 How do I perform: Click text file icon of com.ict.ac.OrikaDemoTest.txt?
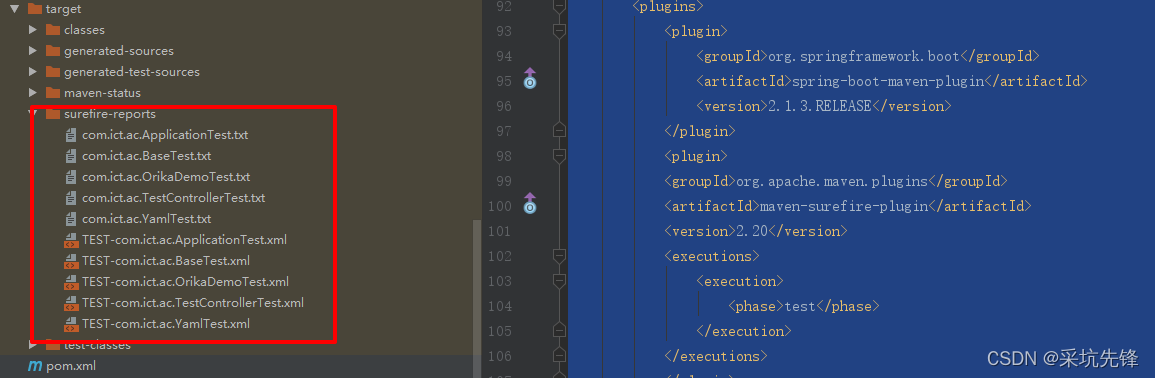pos(71,177)
